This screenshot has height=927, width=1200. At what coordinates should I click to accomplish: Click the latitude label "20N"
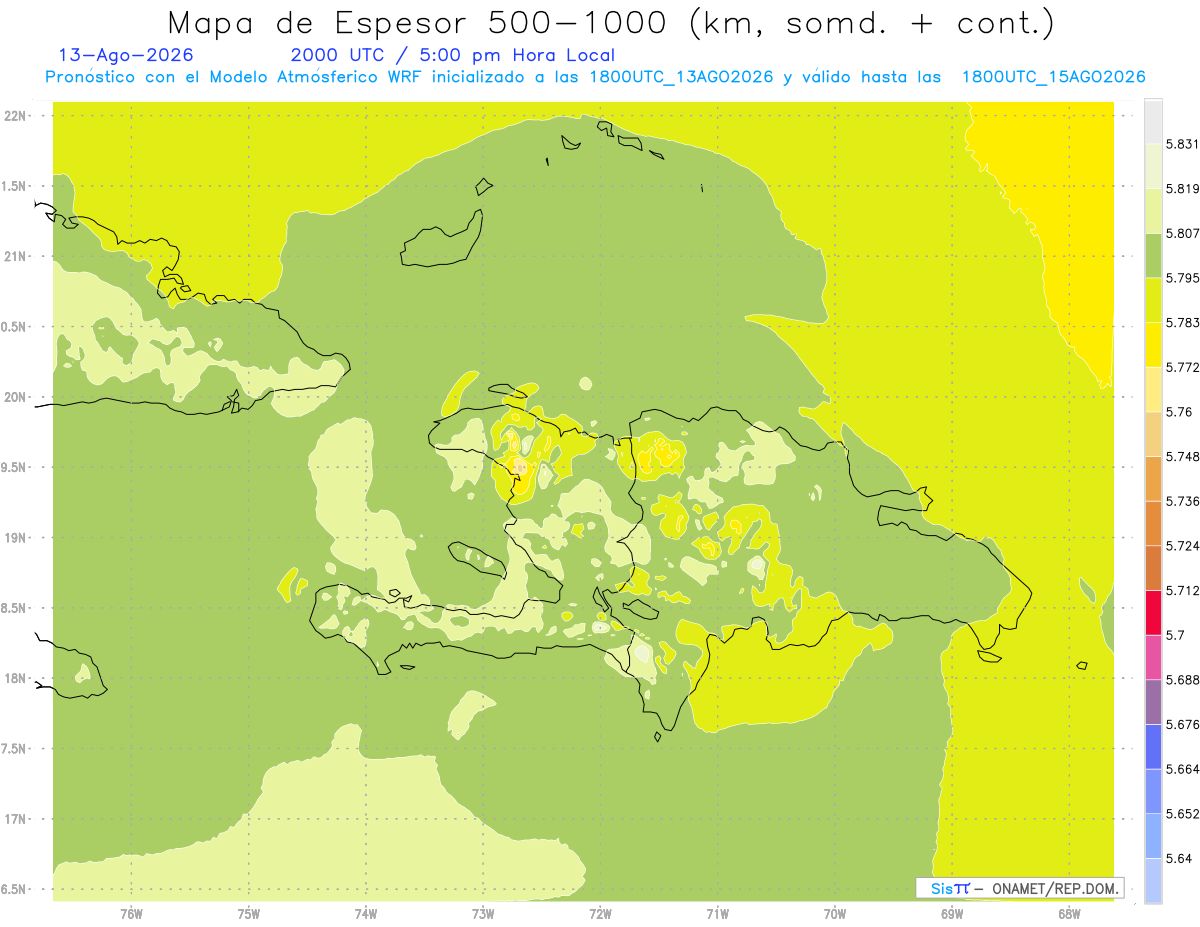16,397
